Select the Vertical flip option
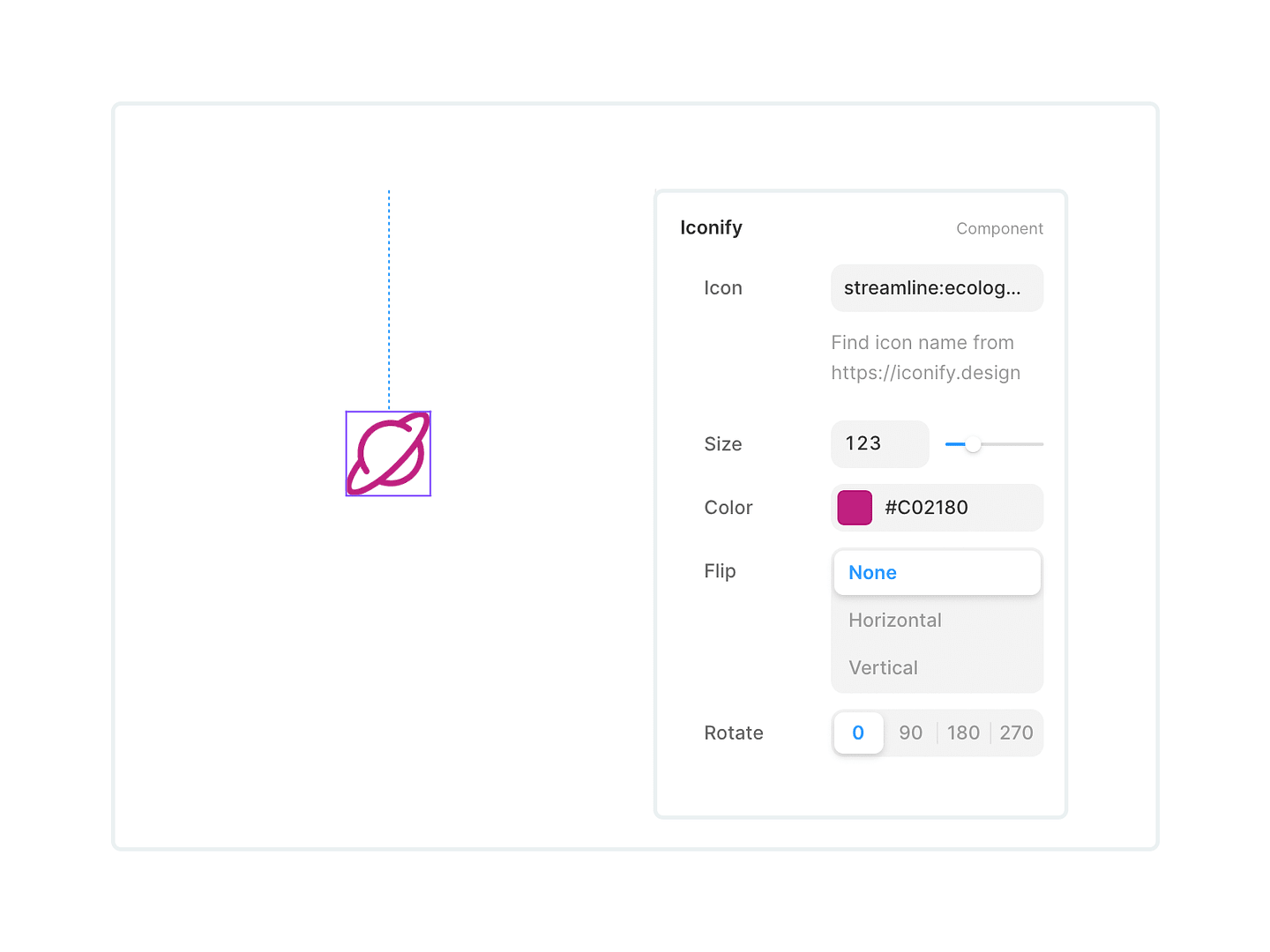 click(x=937, y=668)
